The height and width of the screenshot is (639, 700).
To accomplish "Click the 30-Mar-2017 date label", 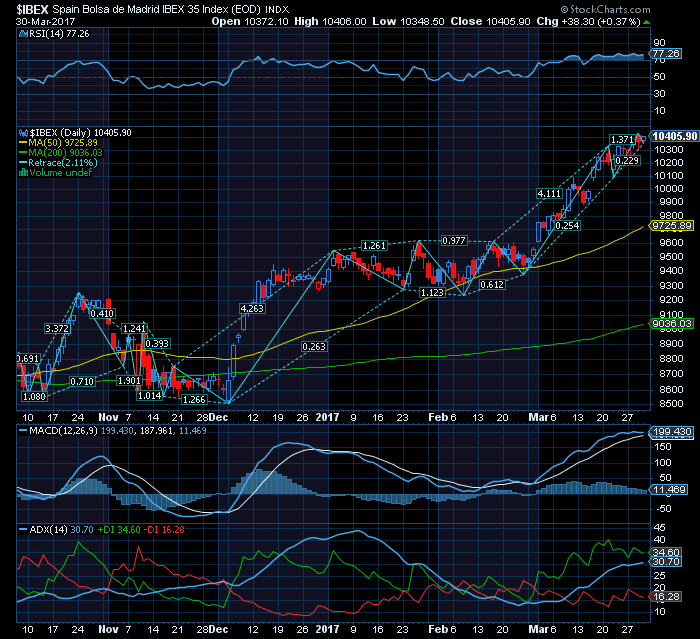I will click(46, 21).
